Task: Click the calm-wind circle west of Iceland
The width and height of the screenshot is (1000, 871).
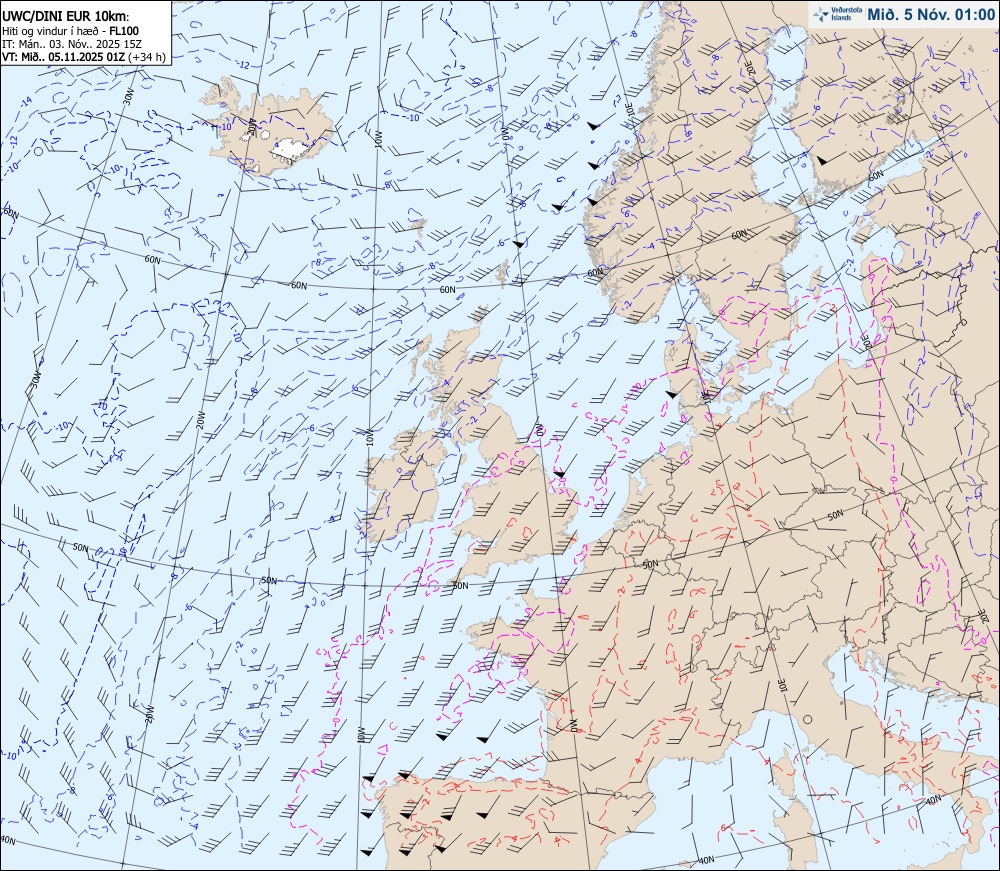Action: [38, 151]
